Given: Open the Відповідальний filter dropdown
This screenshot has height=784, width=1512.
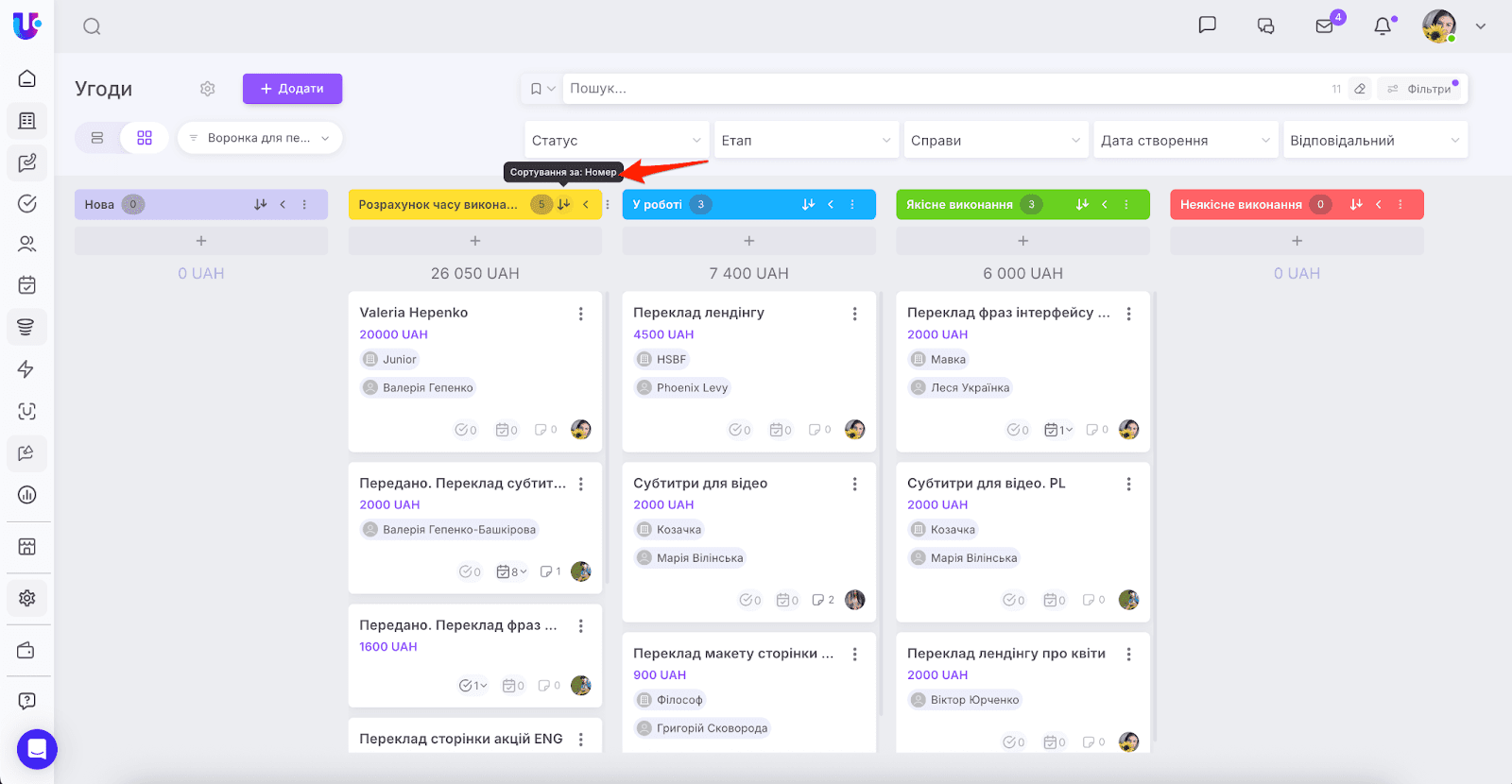Looking at the screenshot, I should tap(1374, 141).
